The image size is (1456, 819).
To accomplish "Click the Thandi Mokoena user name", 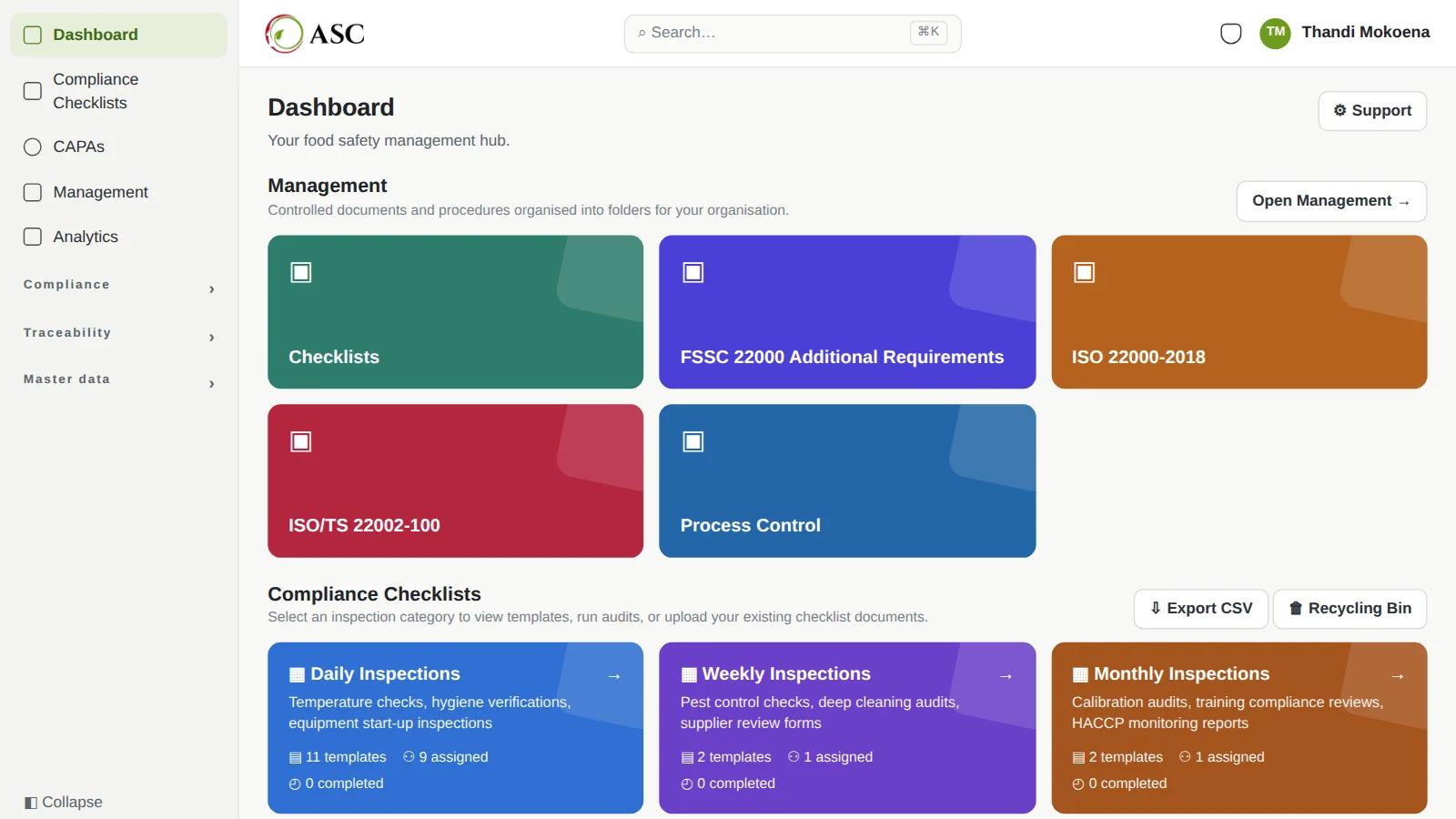I will point(1365,33).
